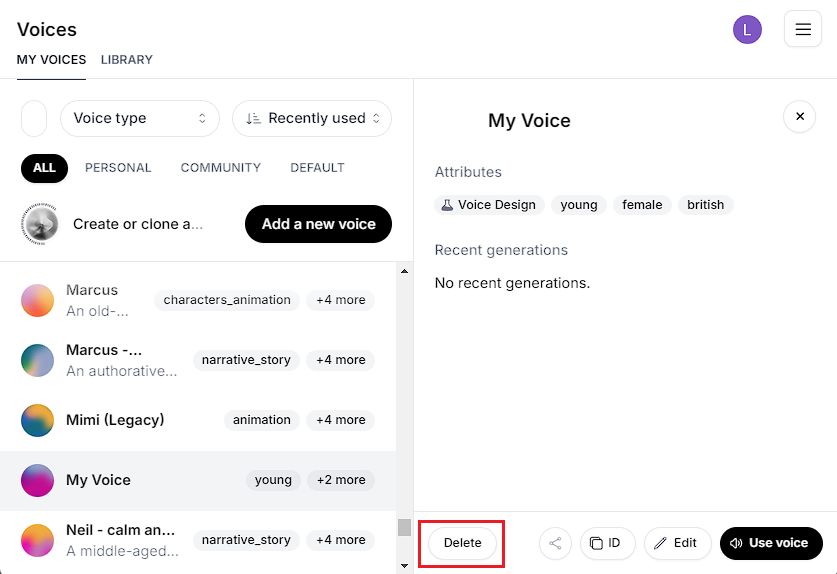Select the Neil - calm voice avatar
Viewport: 837px width, 574px height.
pyautogui.click(x=37, y=540)
